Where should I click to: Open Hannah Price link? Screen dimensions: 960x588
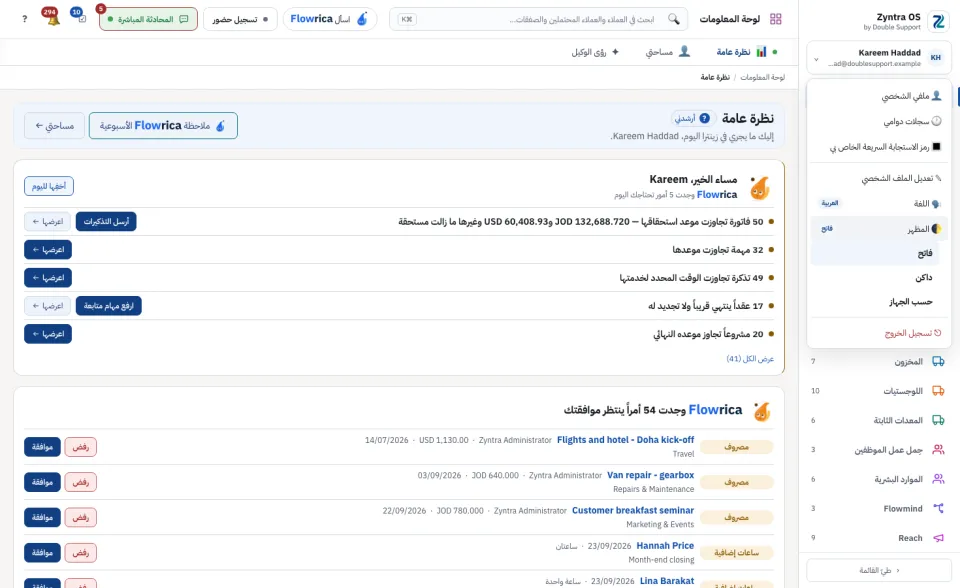pyautogui.click(x=665, y=546)
